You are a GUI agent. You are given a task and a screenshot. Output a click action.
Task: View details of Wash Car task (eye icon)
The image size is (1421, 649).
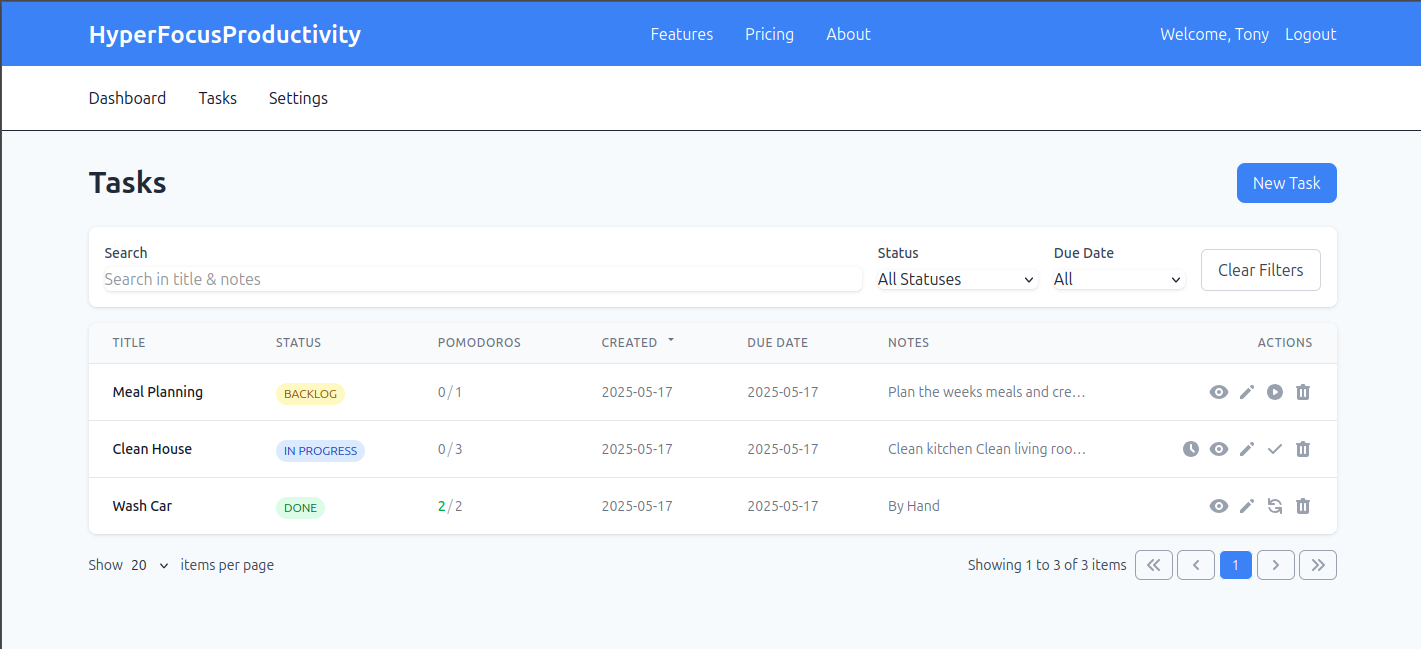1218,506
